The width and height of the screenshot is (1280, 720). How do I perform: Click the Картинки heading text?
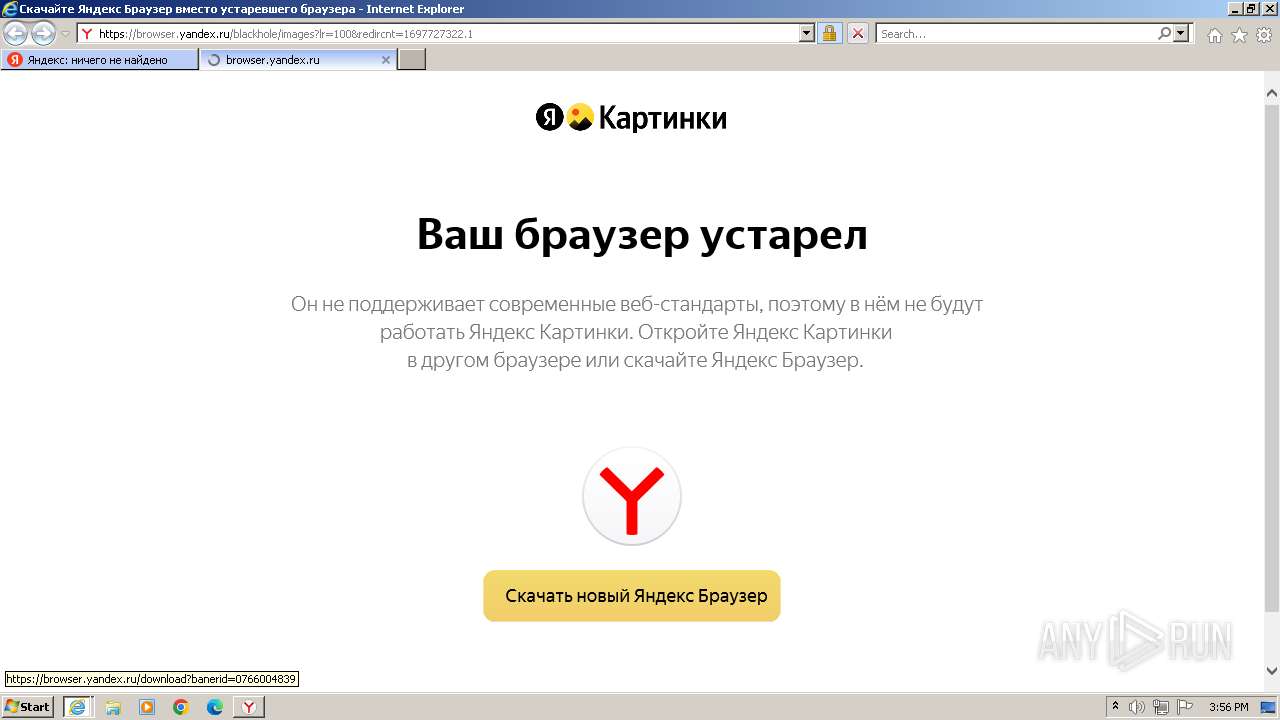pos(662,119)
